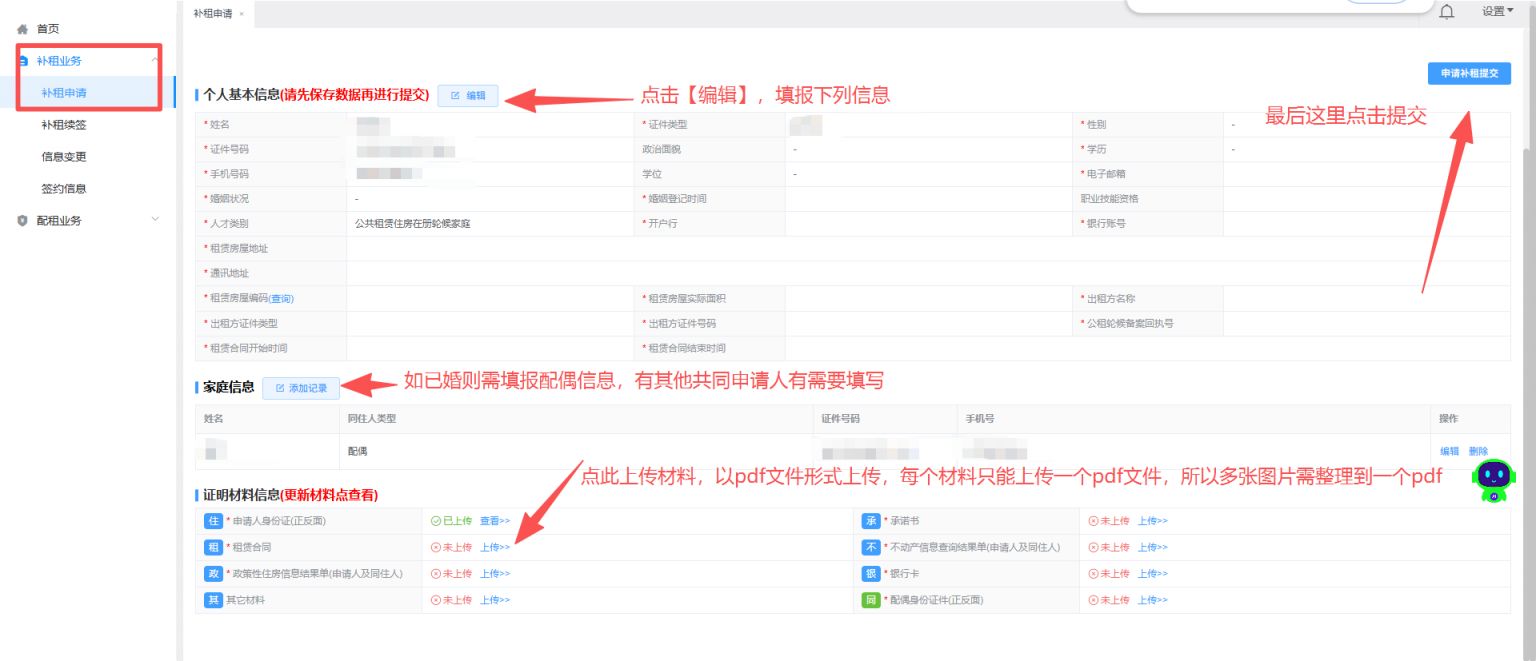Click the green 同 icon for 配偶身份证件
This screenshot has height=661, width=1536.
pyautogui.click(x=870, y=600)
